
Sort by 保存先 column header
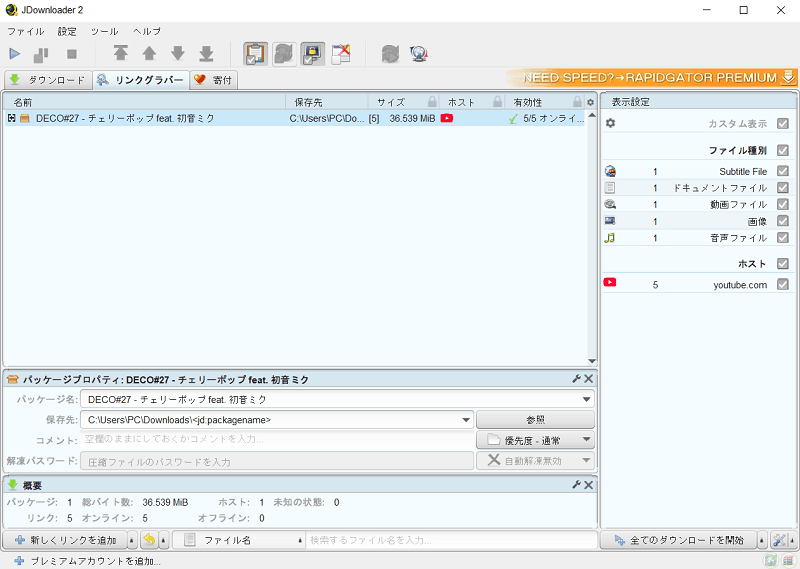point(327,102)
